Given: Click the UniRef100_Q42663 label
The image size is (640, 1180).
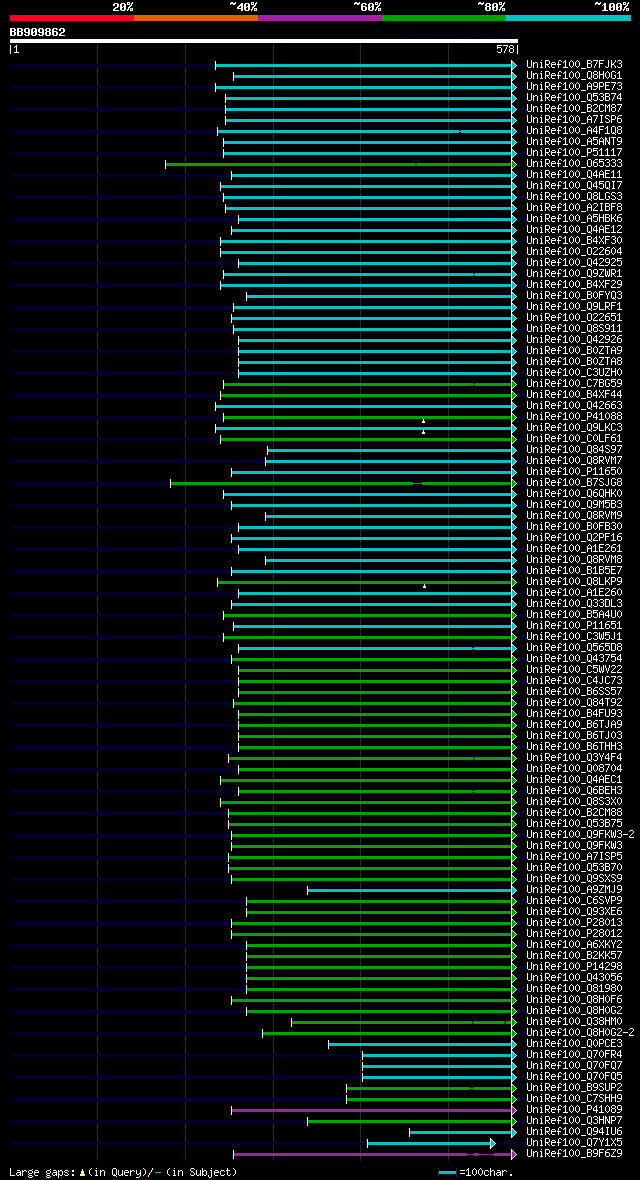Looking at the screenshot, I should (574, 406).
